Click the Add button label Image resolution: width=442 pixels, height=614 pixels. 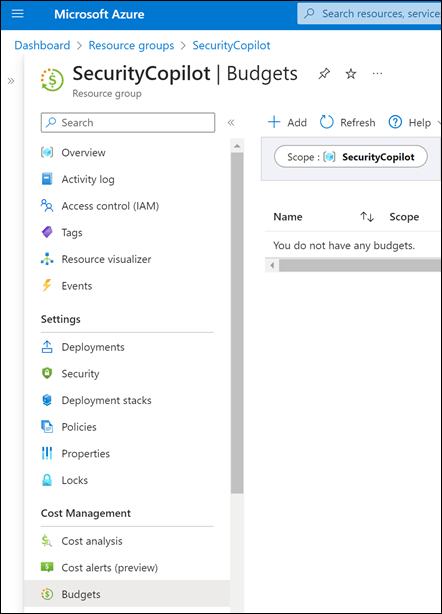coord(297,123)
